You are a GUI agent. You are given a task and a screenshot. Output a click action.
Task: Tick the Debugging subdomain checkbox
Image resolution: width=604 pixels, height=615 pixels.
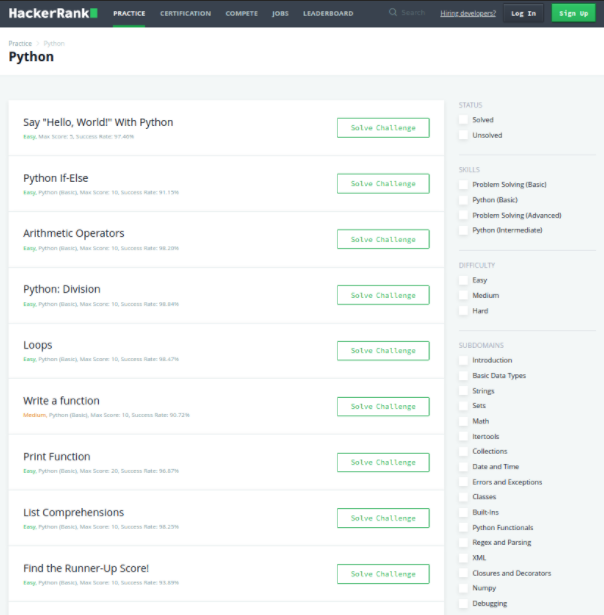click(464, 603)
